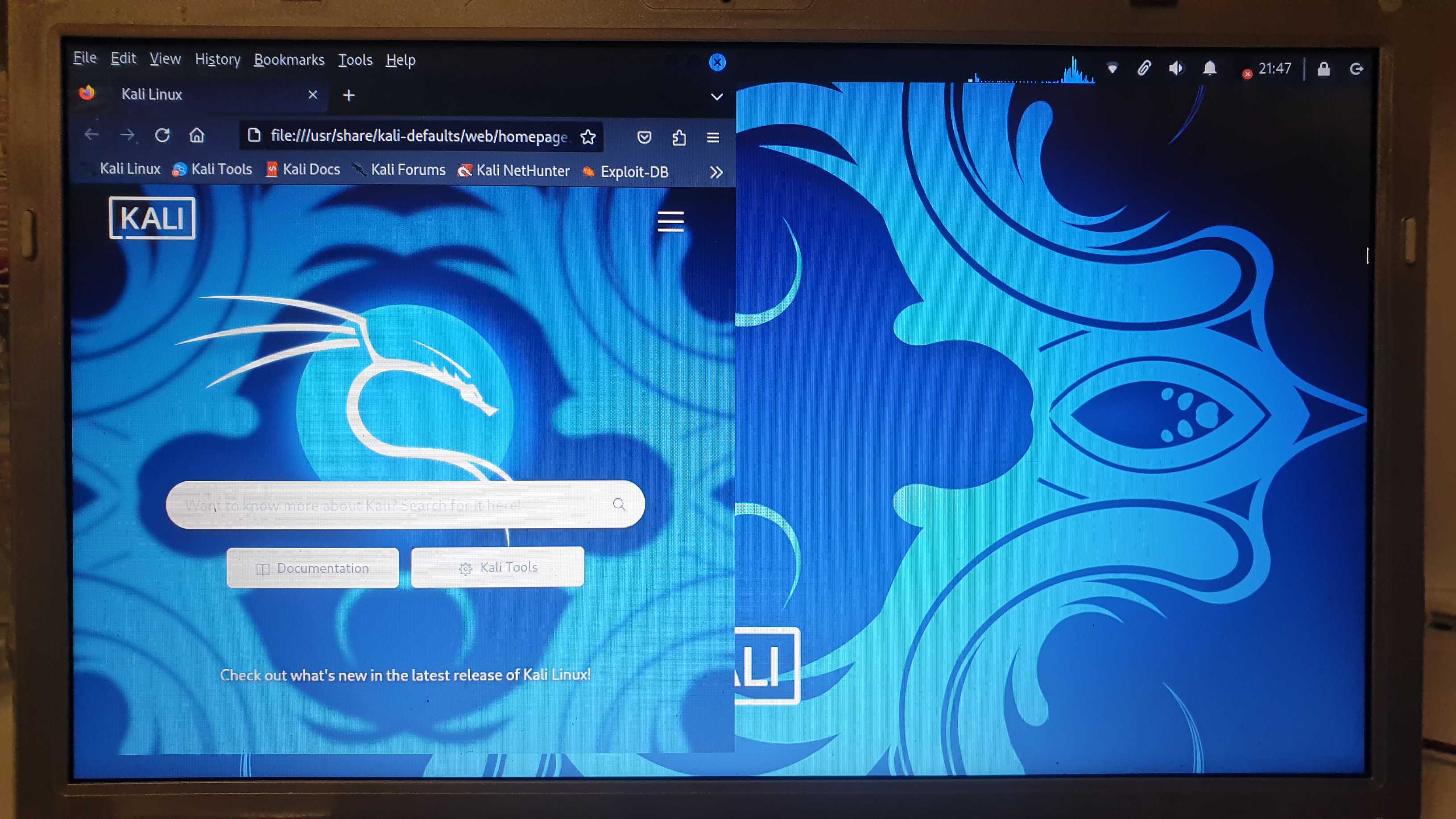Open the network connection tray icon
The image size is (1456, 819).
(1112, 69)
